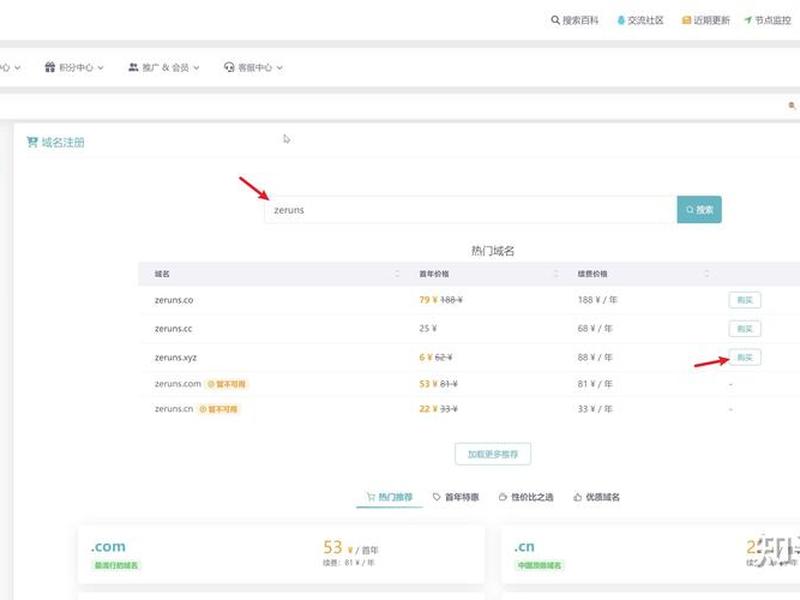Click the 暂不可用 badge next to zeruns.cn
The image size is (800, 600).
coord(218,409)
